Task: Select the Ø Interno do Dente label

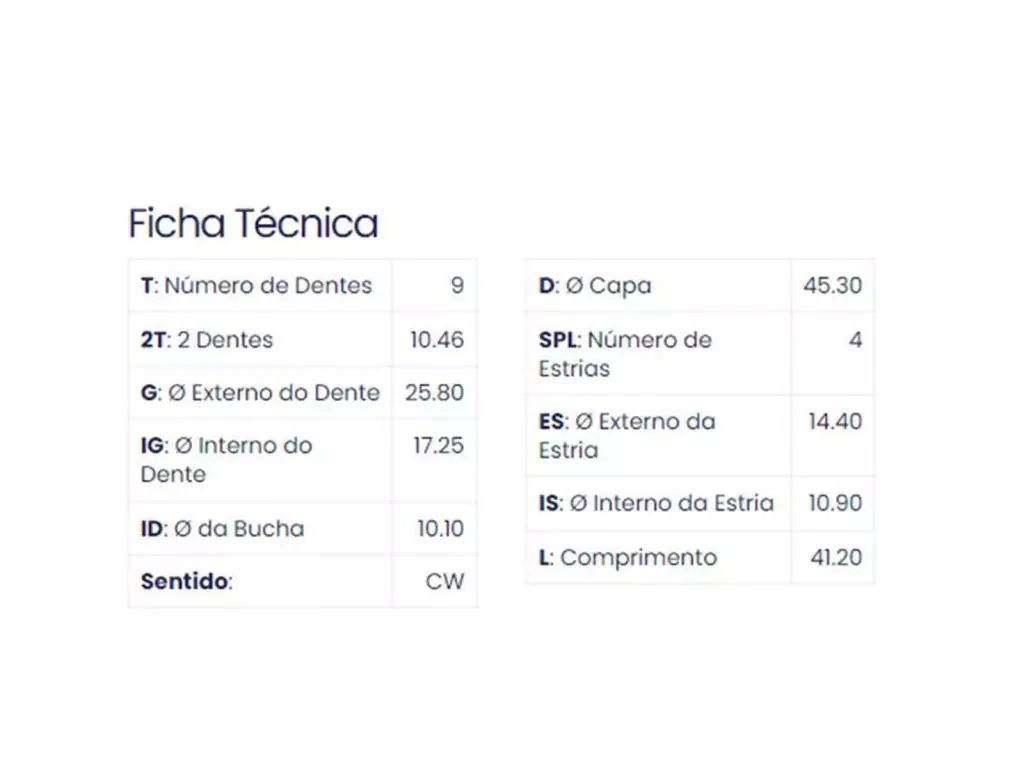Action: pos(227,460)
